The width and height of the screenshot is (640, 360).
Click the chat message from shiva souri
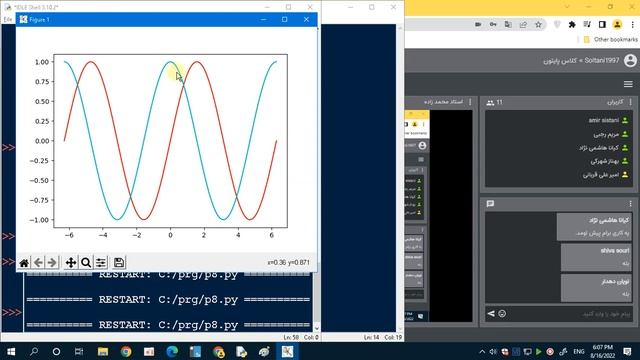596,258
